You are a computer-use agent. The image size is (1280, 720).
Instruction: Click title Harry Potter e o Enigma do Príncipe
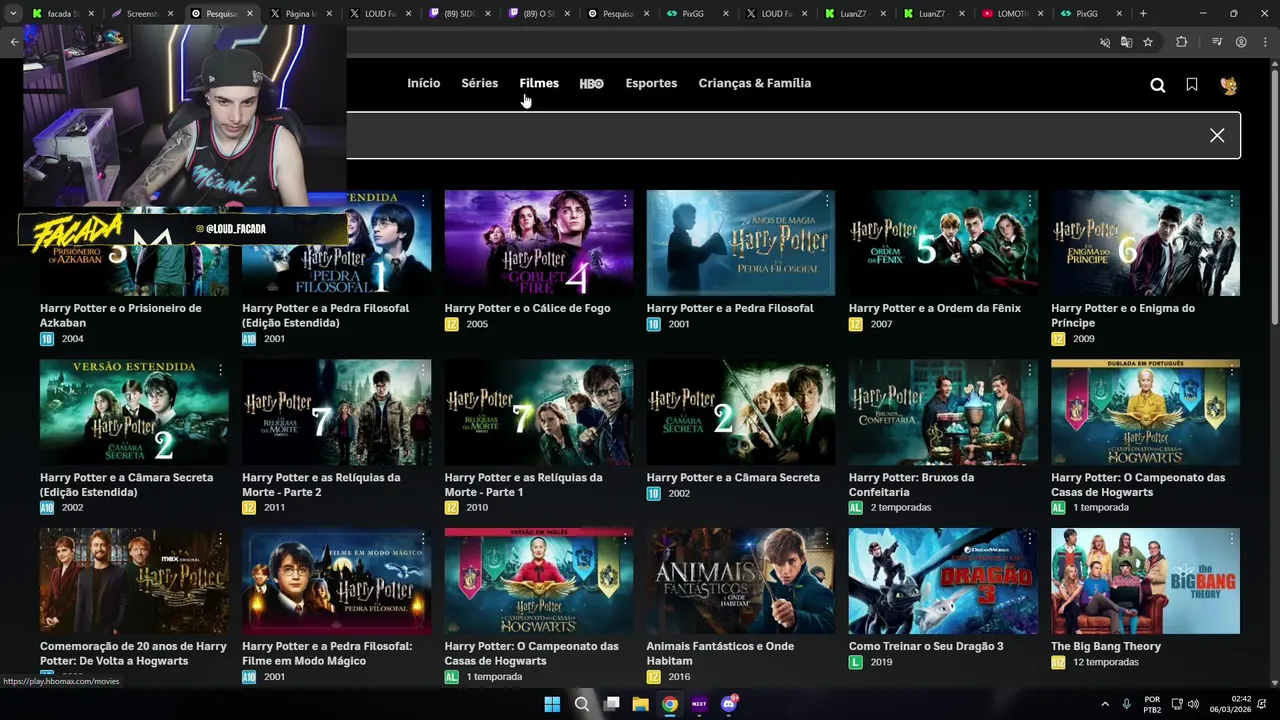tap(1122, 315)
